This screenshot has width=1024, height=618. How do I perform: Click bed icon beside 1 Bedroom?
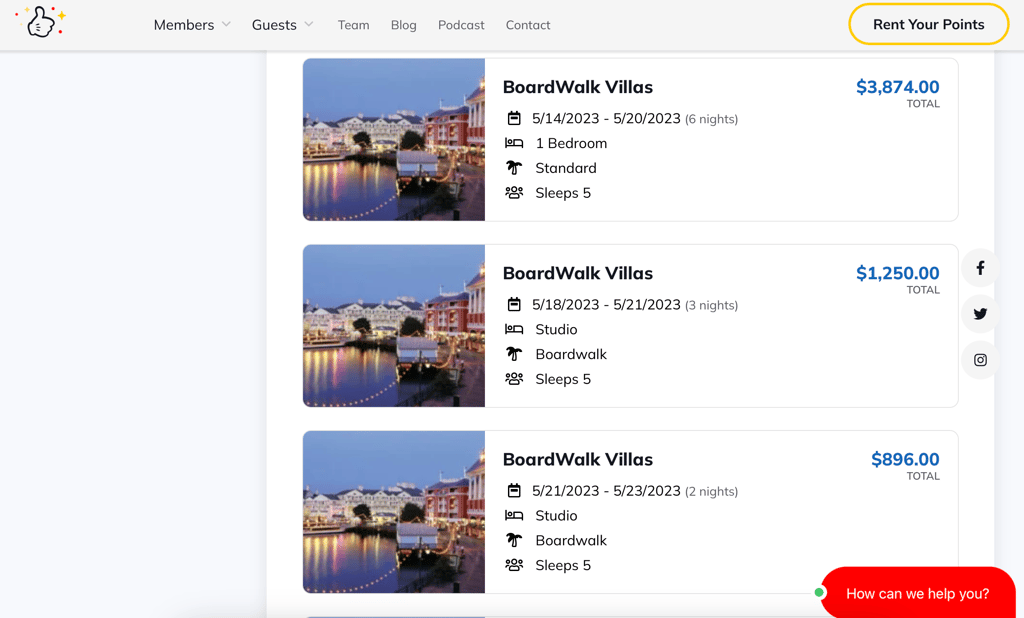(x=514, y=143)
